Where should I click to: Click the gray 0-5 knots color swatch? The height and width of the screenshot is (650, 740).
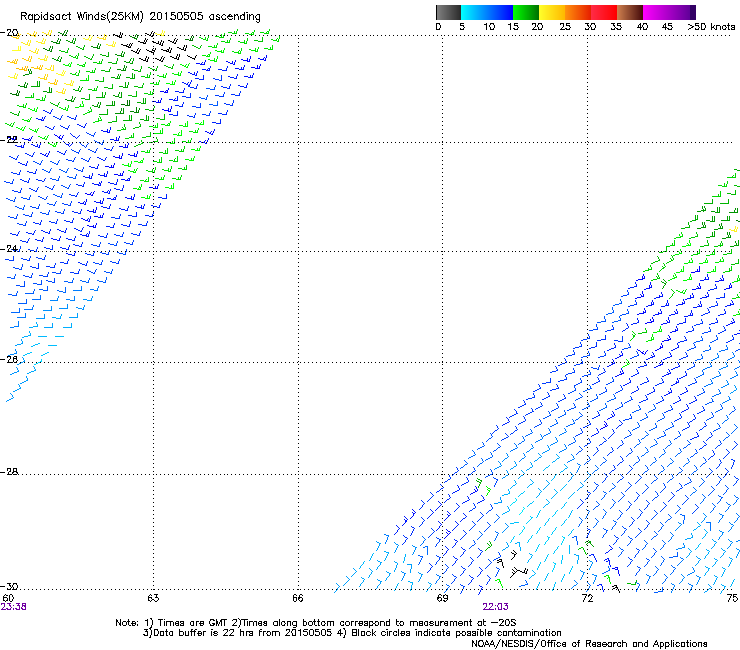[x=448, y=12]
